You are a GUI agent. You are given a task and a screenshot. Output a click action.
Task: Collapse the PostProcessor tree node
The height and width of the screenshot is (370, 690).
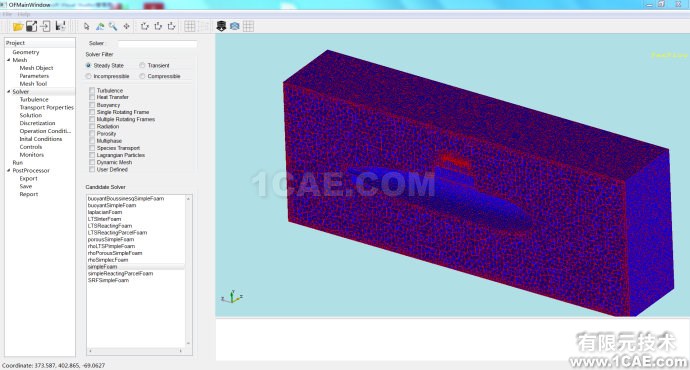point(8,170)
